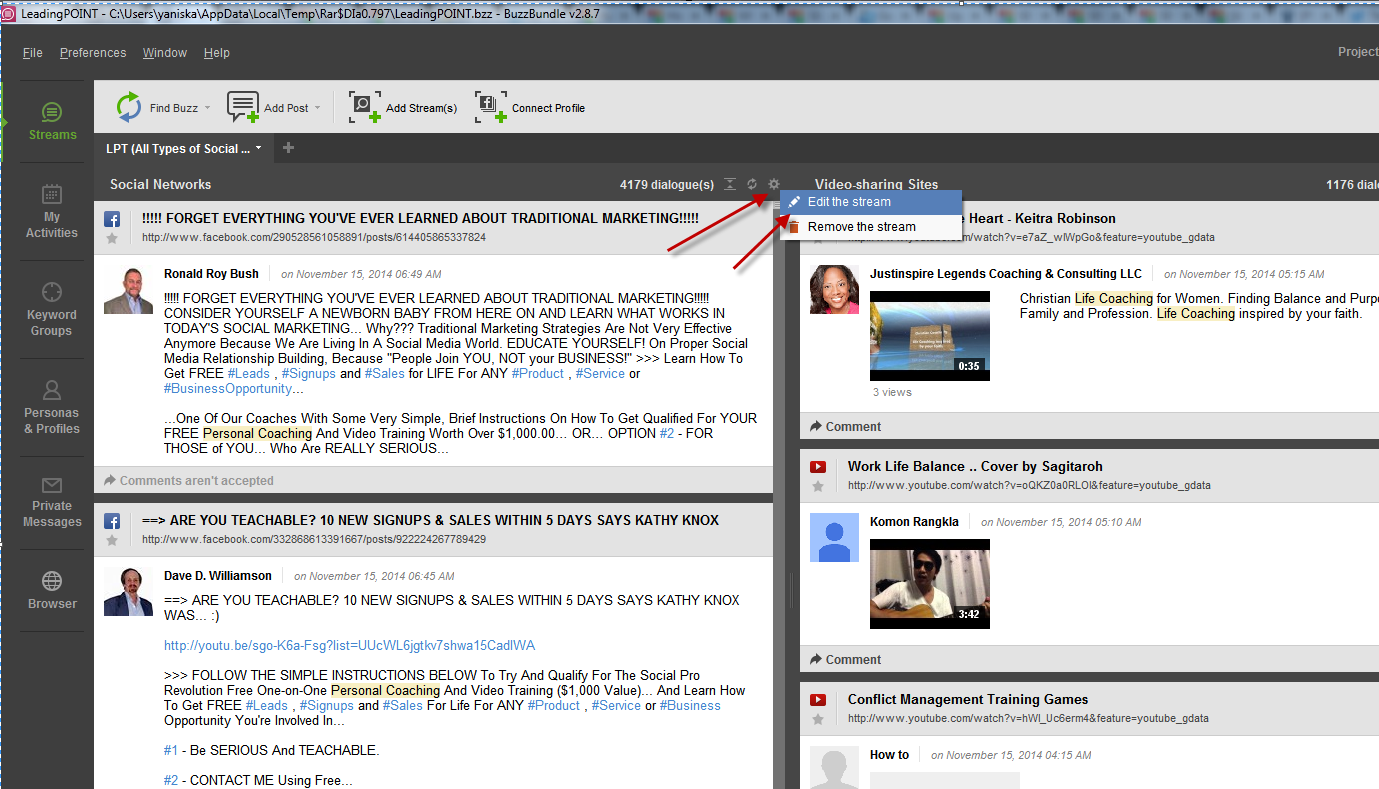
Task: Open the Preferences menu
Action: pos(93,53)
